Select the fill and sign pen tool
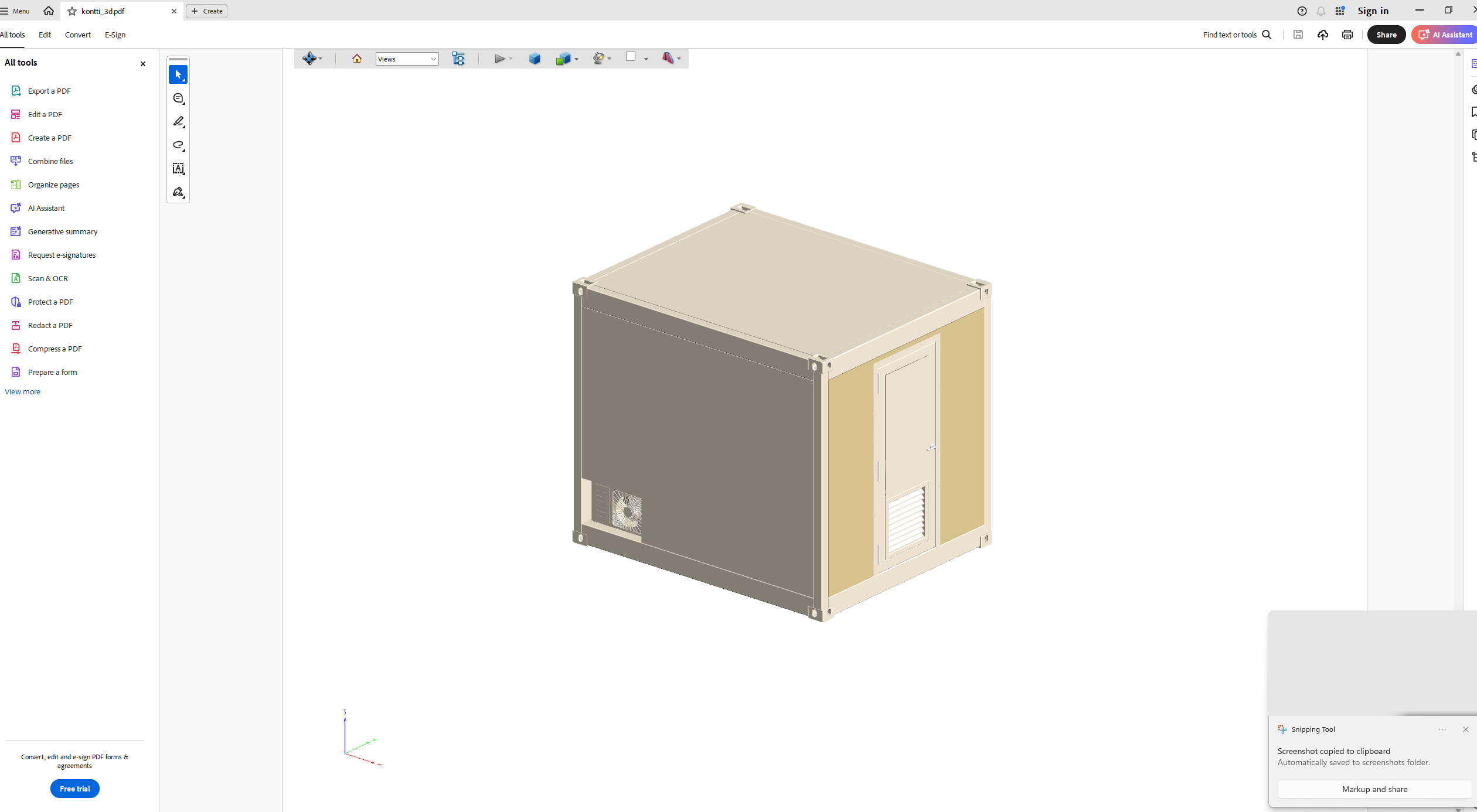The width and height of the screenshot is (1477, 812). click(178, 192)
